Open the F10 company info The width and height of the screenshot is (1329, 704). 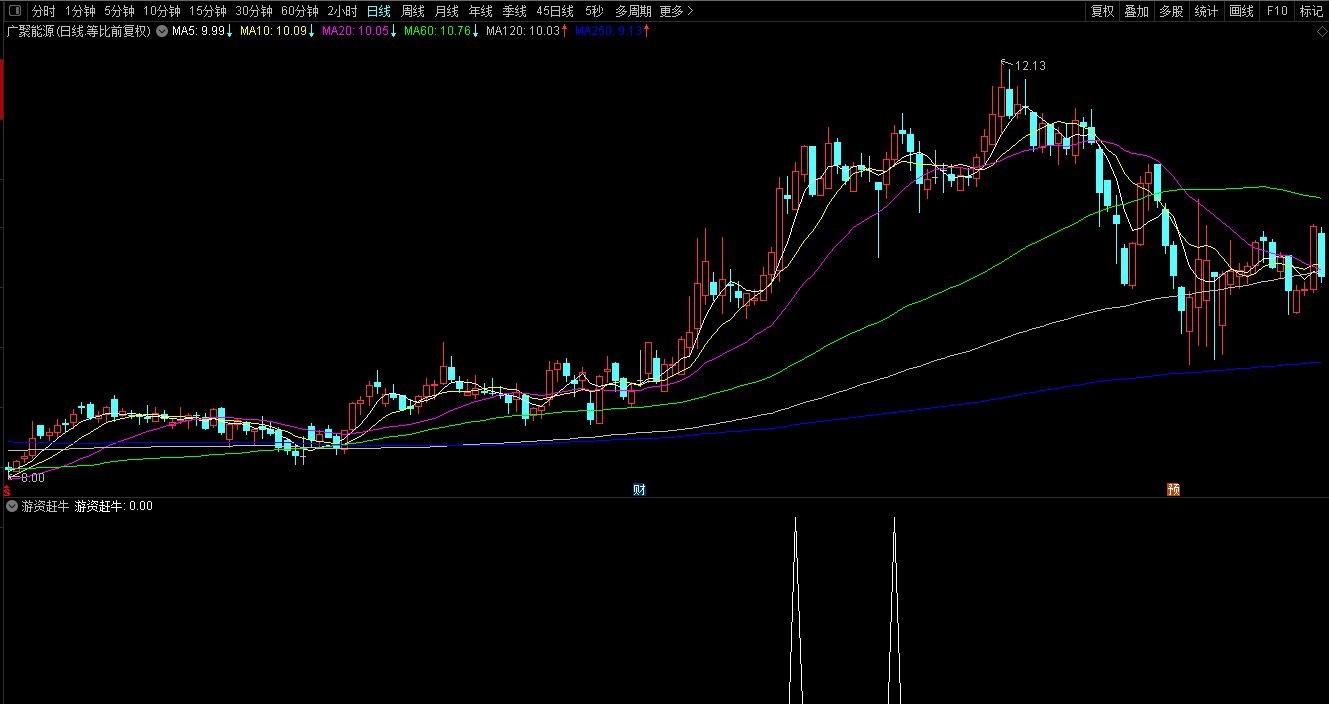click(1276, 12)
